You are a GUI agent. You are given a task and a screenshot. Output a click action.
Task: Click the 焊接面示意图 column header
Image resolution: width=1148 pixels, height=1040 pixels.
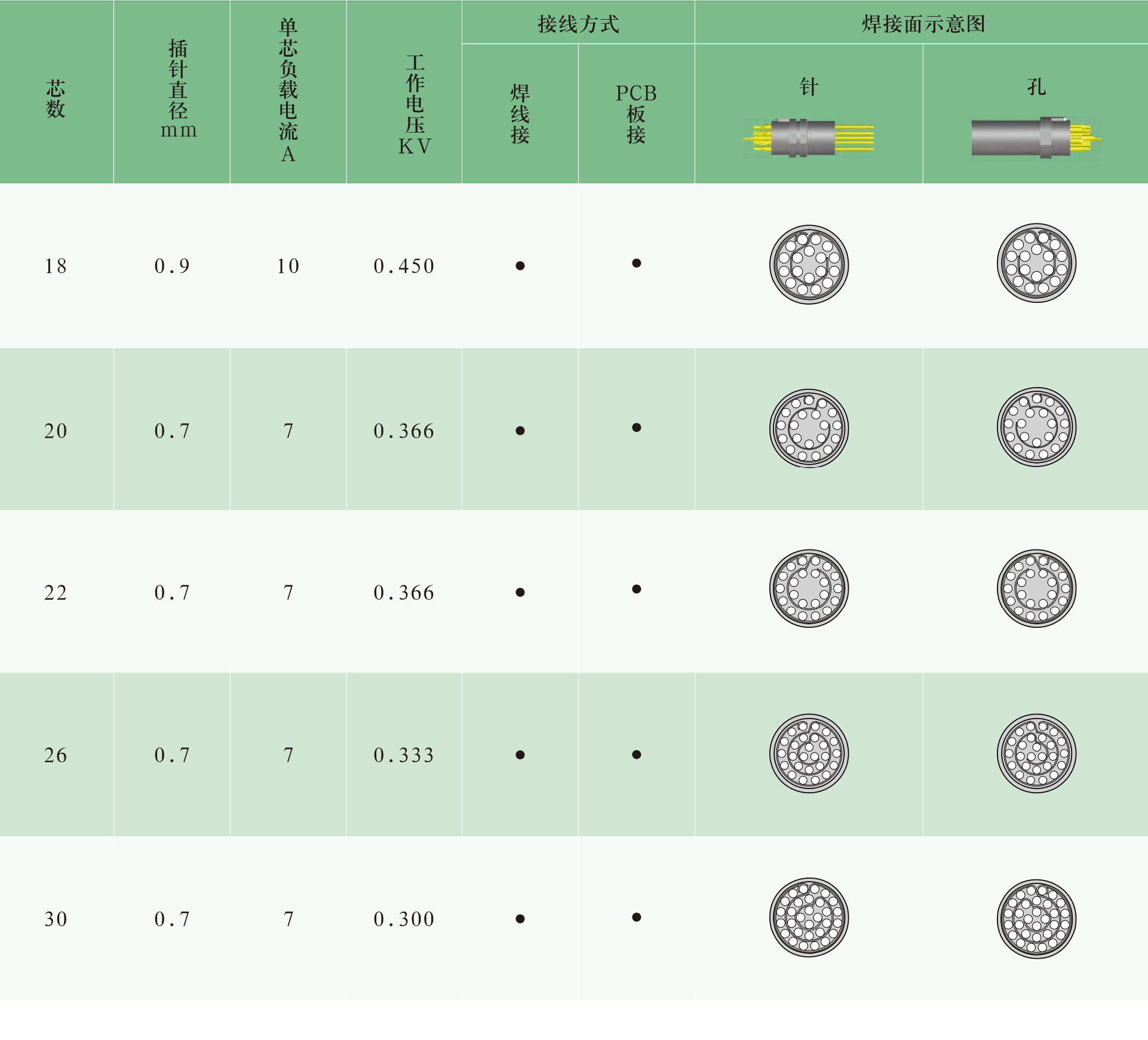point(923,24)
